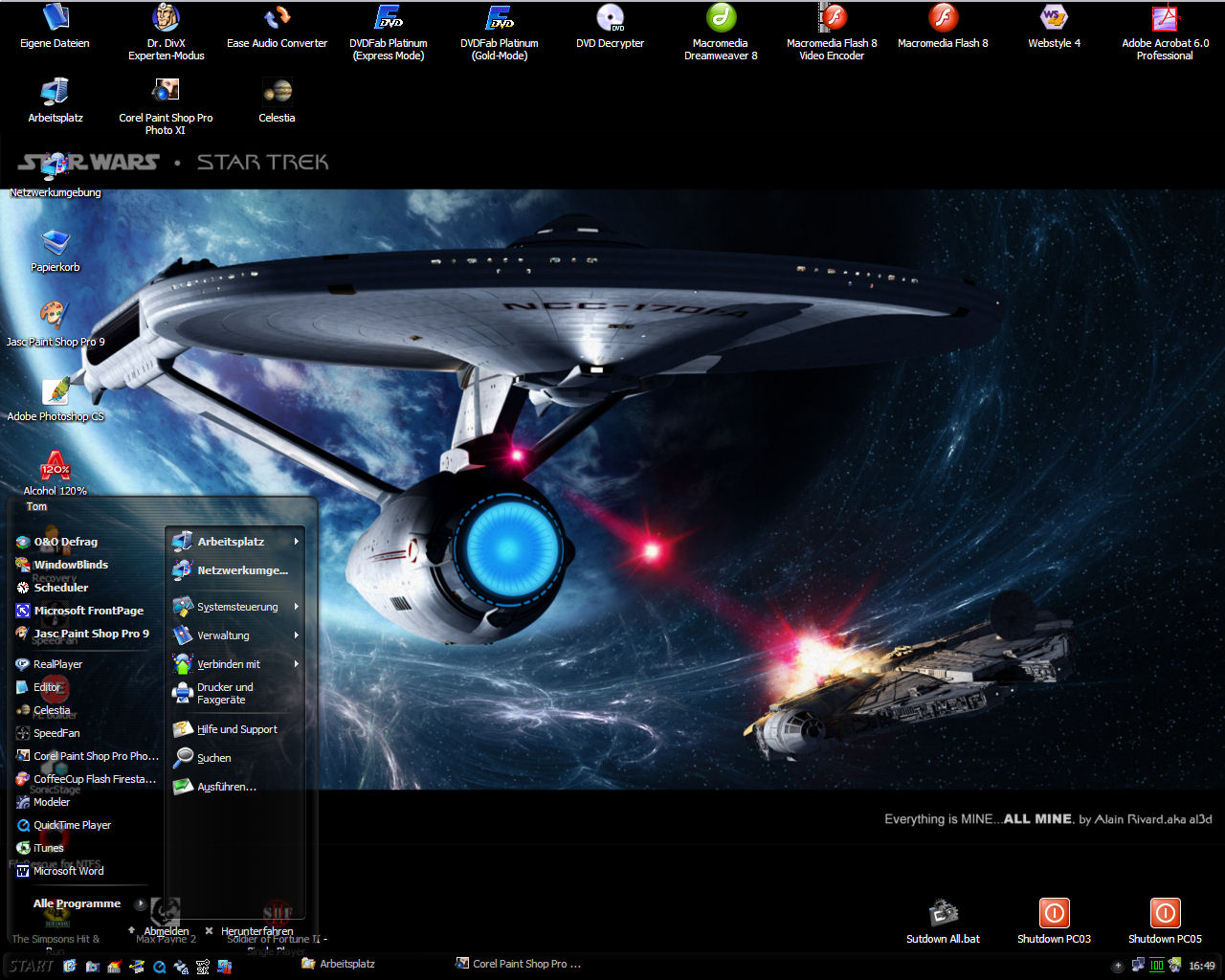Open the Celestia desktop icon
This screenshot has height=980, width=1225.
[277, 94]
